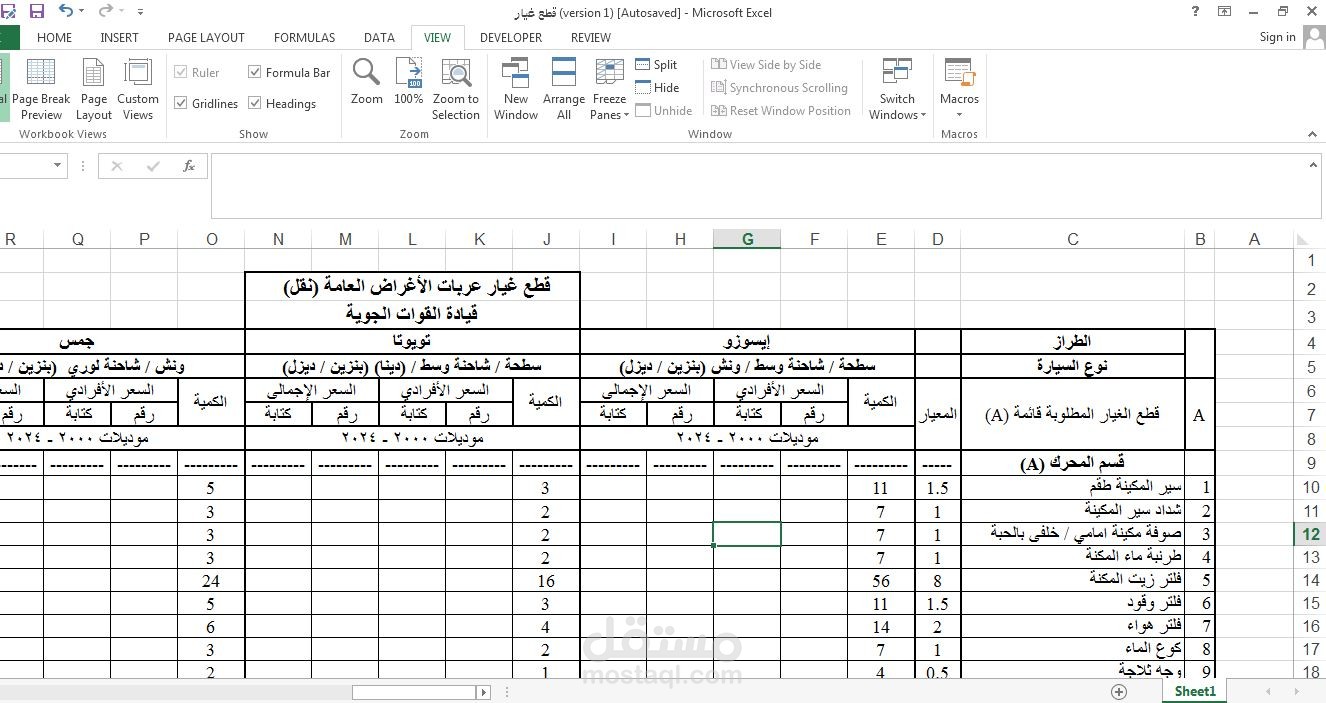
Task: Select row 12 header
Action: 1310,534
